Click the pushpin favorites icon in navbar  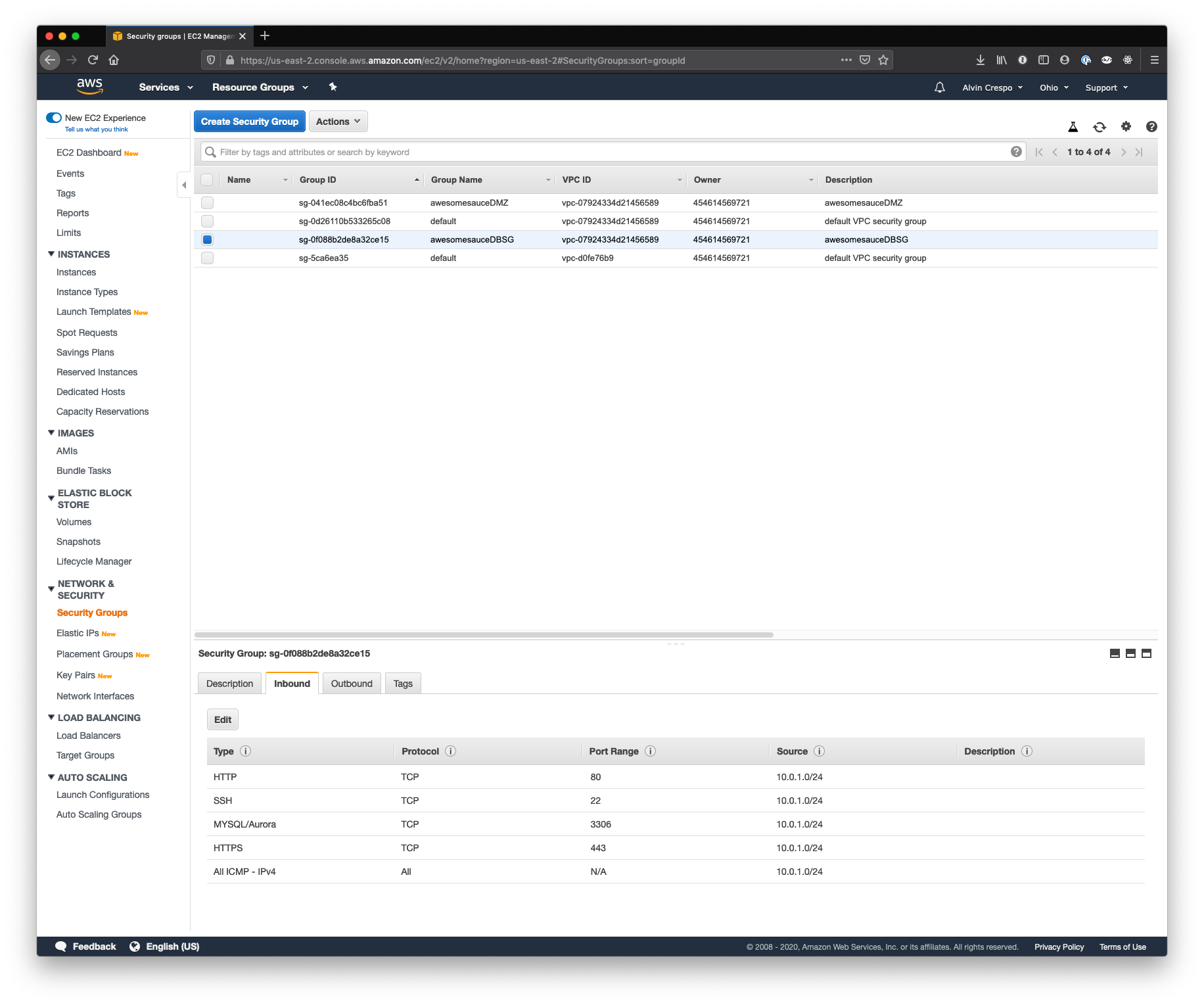pos(333,87)
